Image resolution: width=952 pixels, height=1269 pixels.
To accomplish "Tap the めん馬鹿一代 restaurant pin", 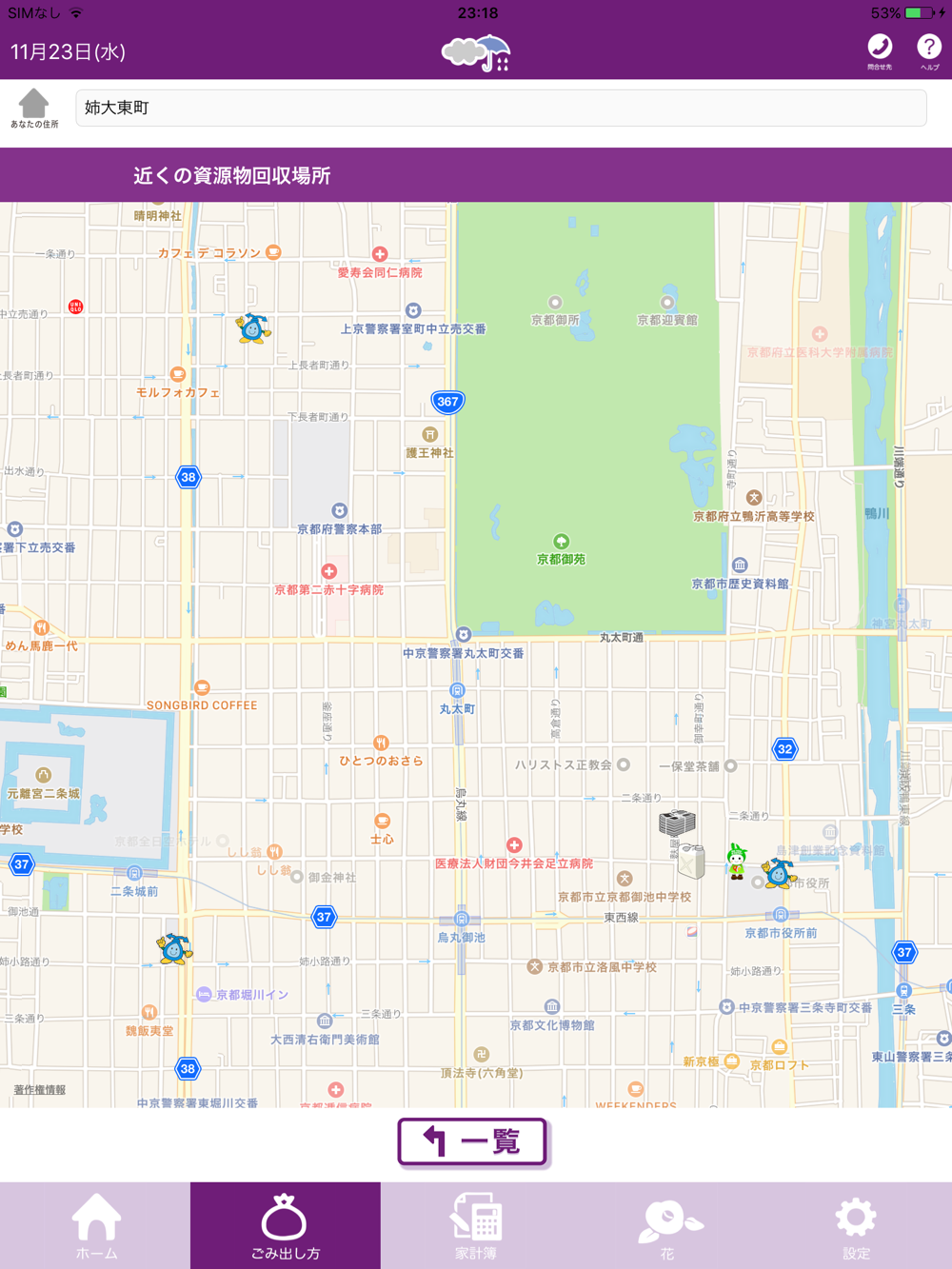I will point(41,627).
